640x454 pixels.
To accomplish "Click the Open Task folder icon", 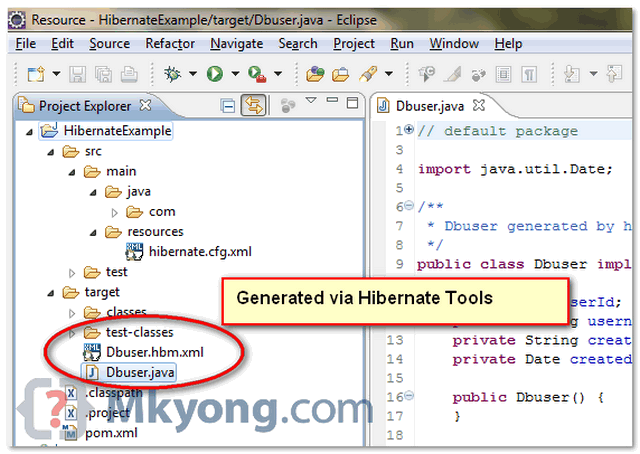I will (x=340, y=74).
